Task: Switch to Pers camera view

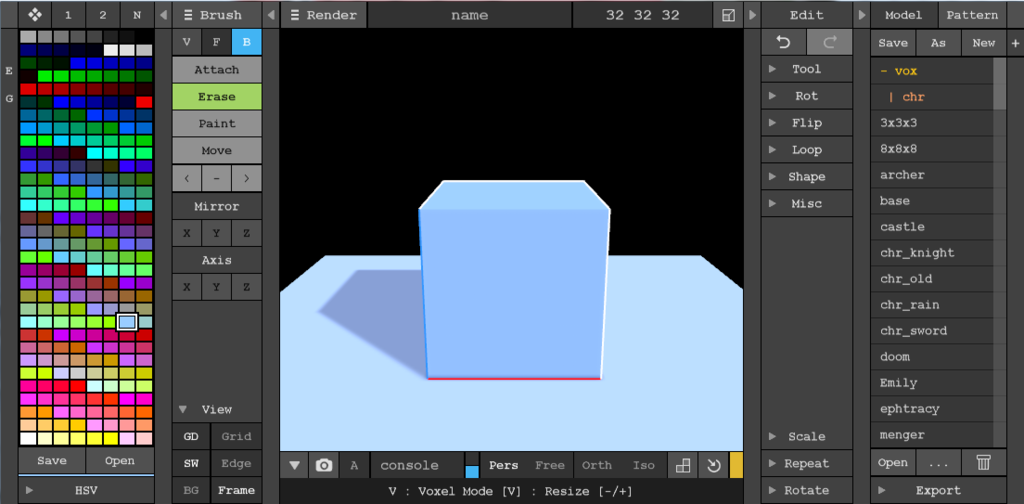Action: point(504,465)
